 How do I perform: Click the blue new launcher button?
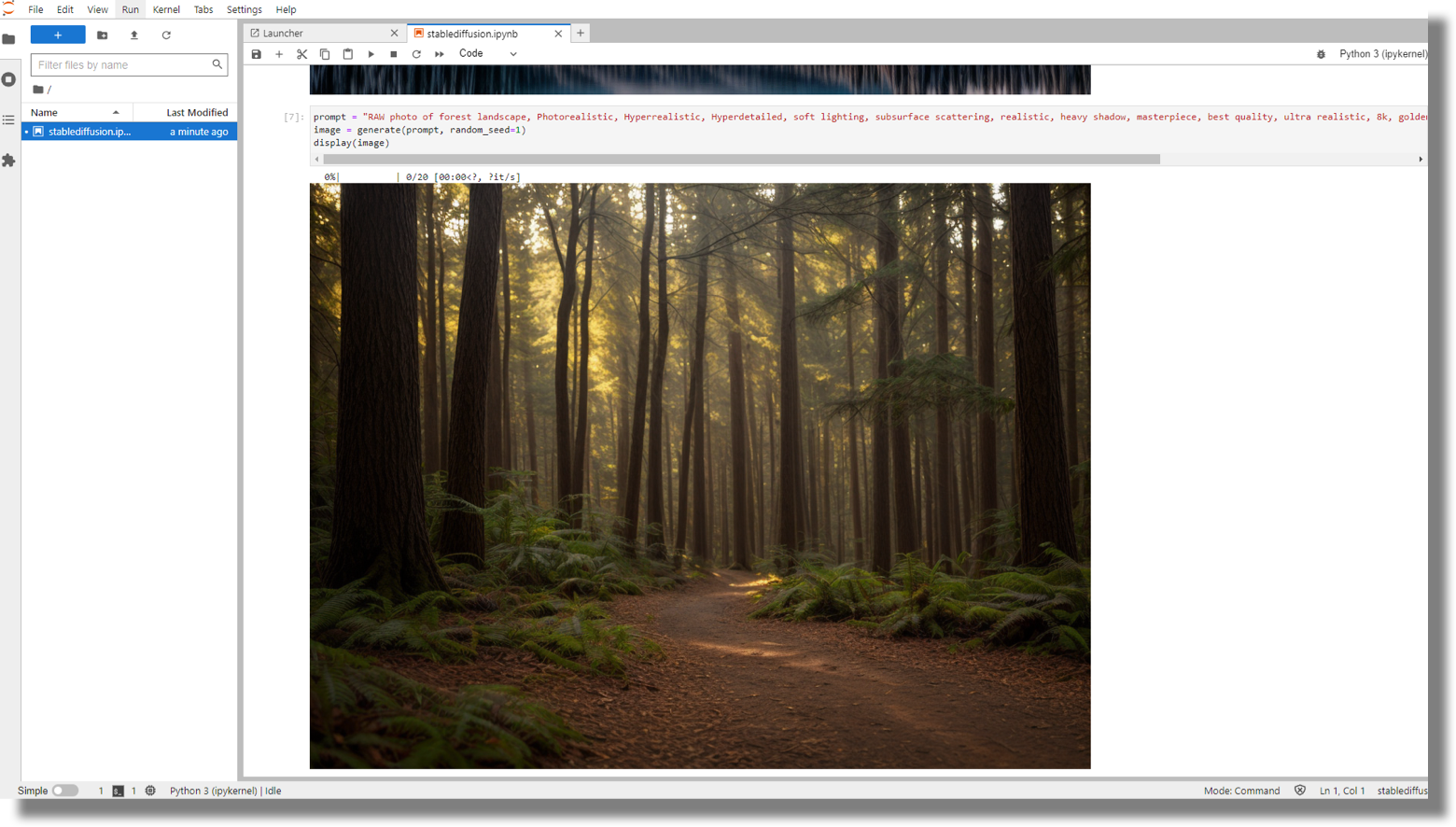(58, 35)
